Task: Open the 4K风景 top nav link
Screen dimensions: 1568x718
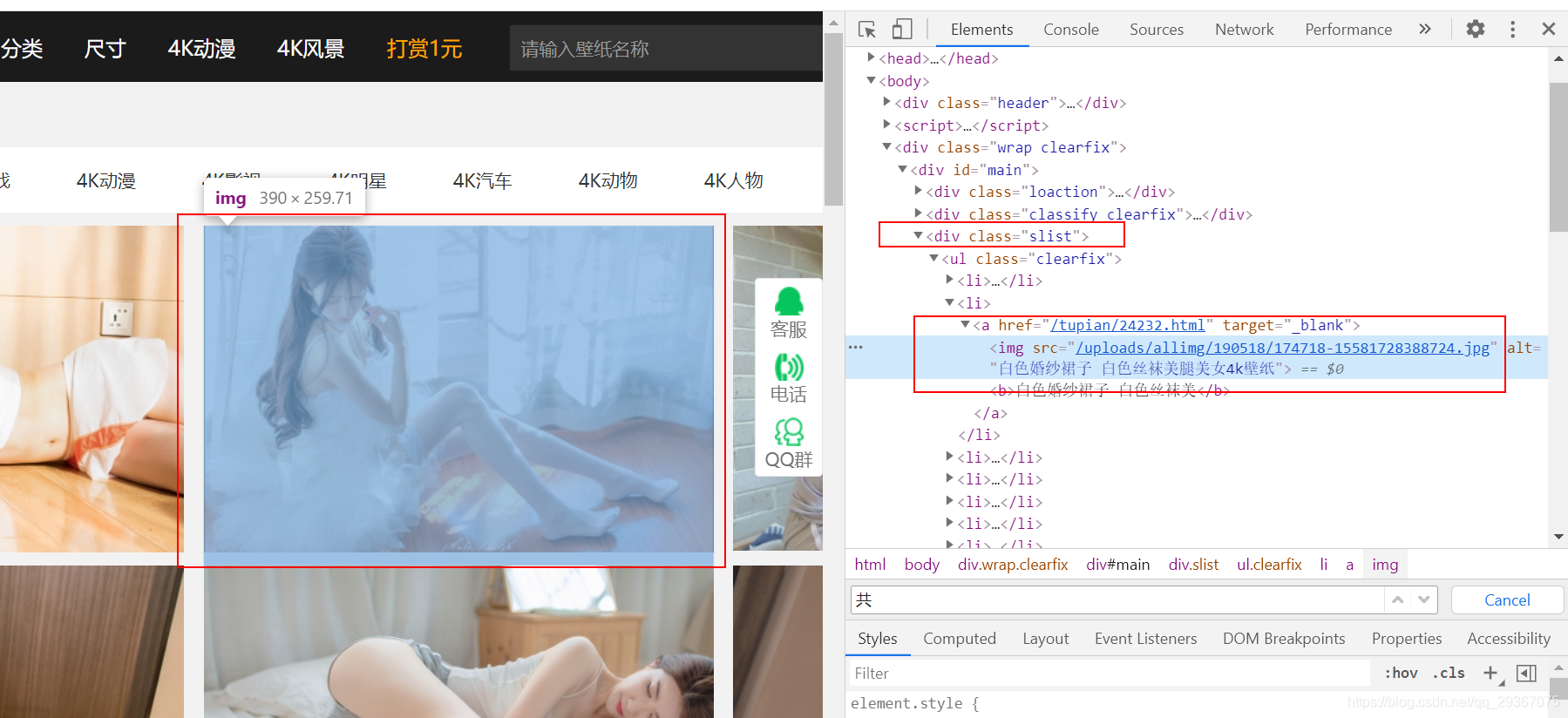Action: pyautogui.click(x=310, y=48)
